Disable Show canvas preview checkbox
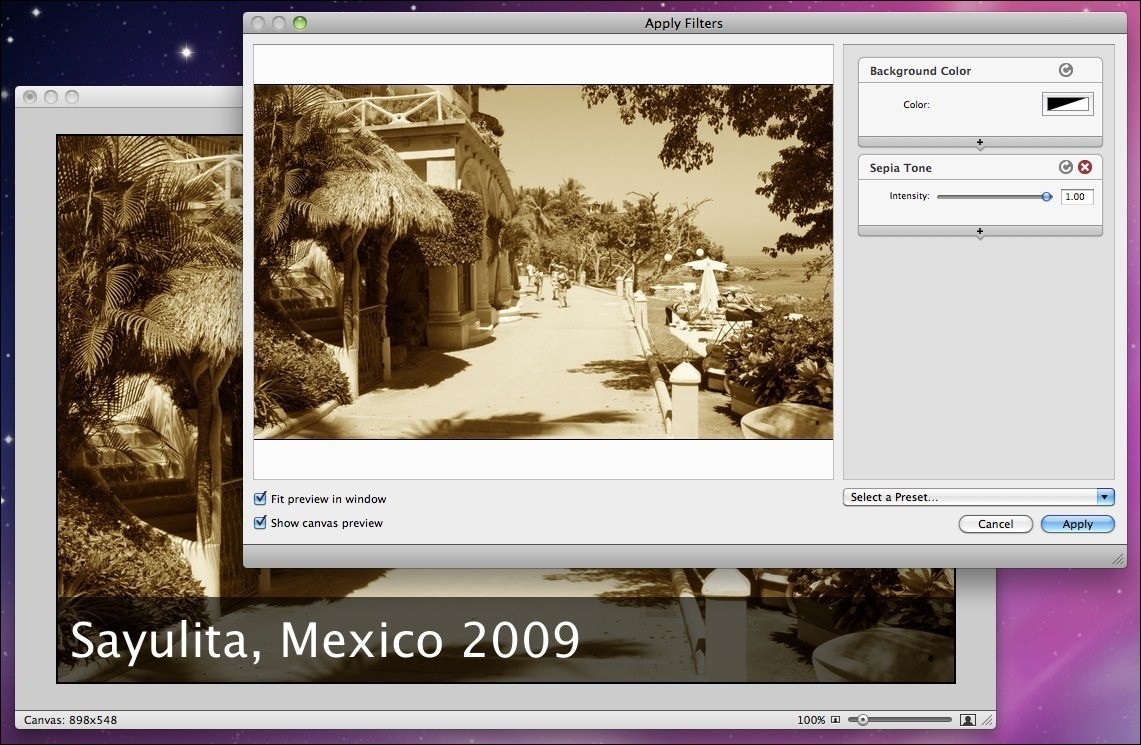 click(x=261, y=523)
